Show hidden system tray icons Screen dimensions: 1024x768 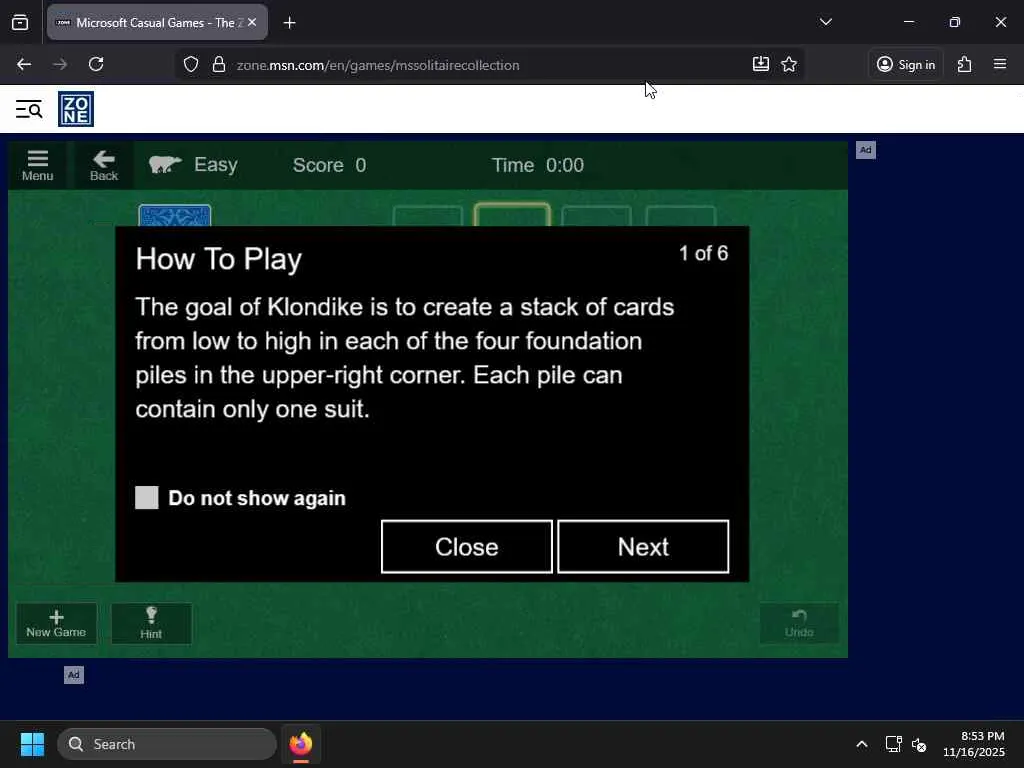862,744
